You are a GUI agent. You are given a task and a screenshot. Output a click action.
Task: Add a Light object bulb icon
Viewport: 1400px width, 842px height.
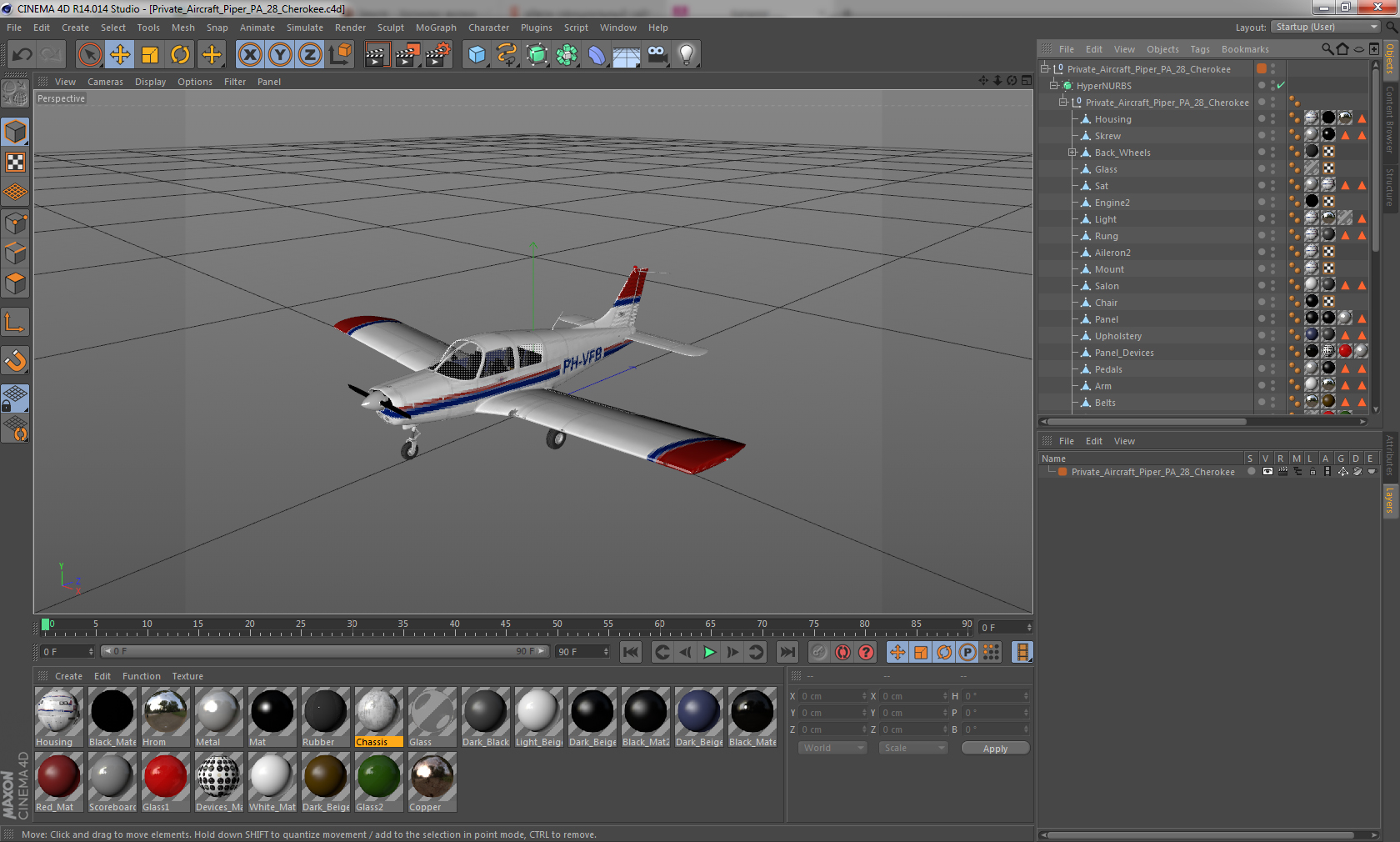(687, 55)
